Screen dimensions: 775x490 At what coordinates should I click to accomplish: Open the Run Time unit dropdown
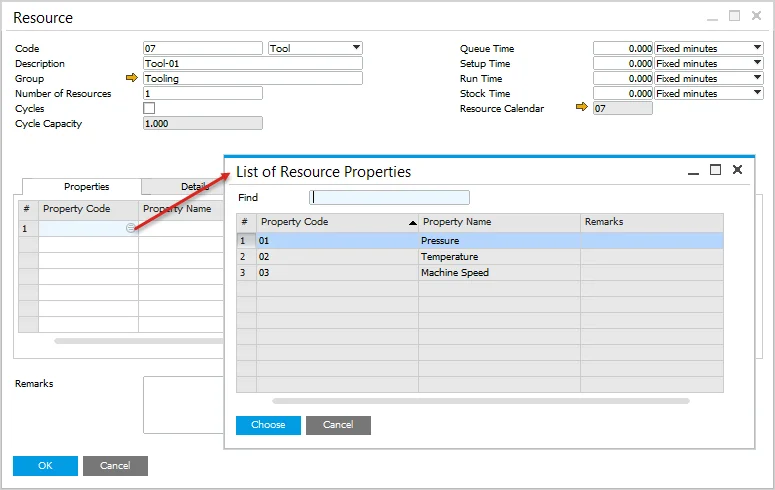click(709, 78)
